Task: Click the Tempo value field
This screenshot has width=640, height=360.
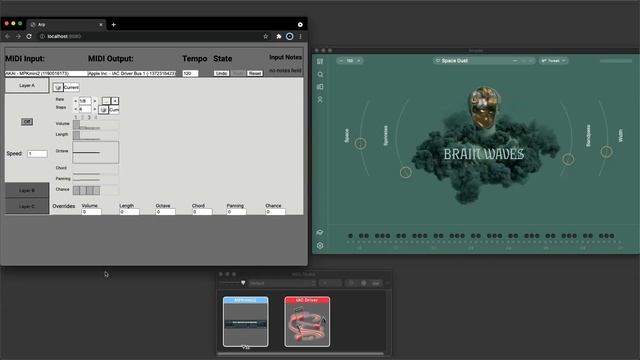Action: point(190,73)
